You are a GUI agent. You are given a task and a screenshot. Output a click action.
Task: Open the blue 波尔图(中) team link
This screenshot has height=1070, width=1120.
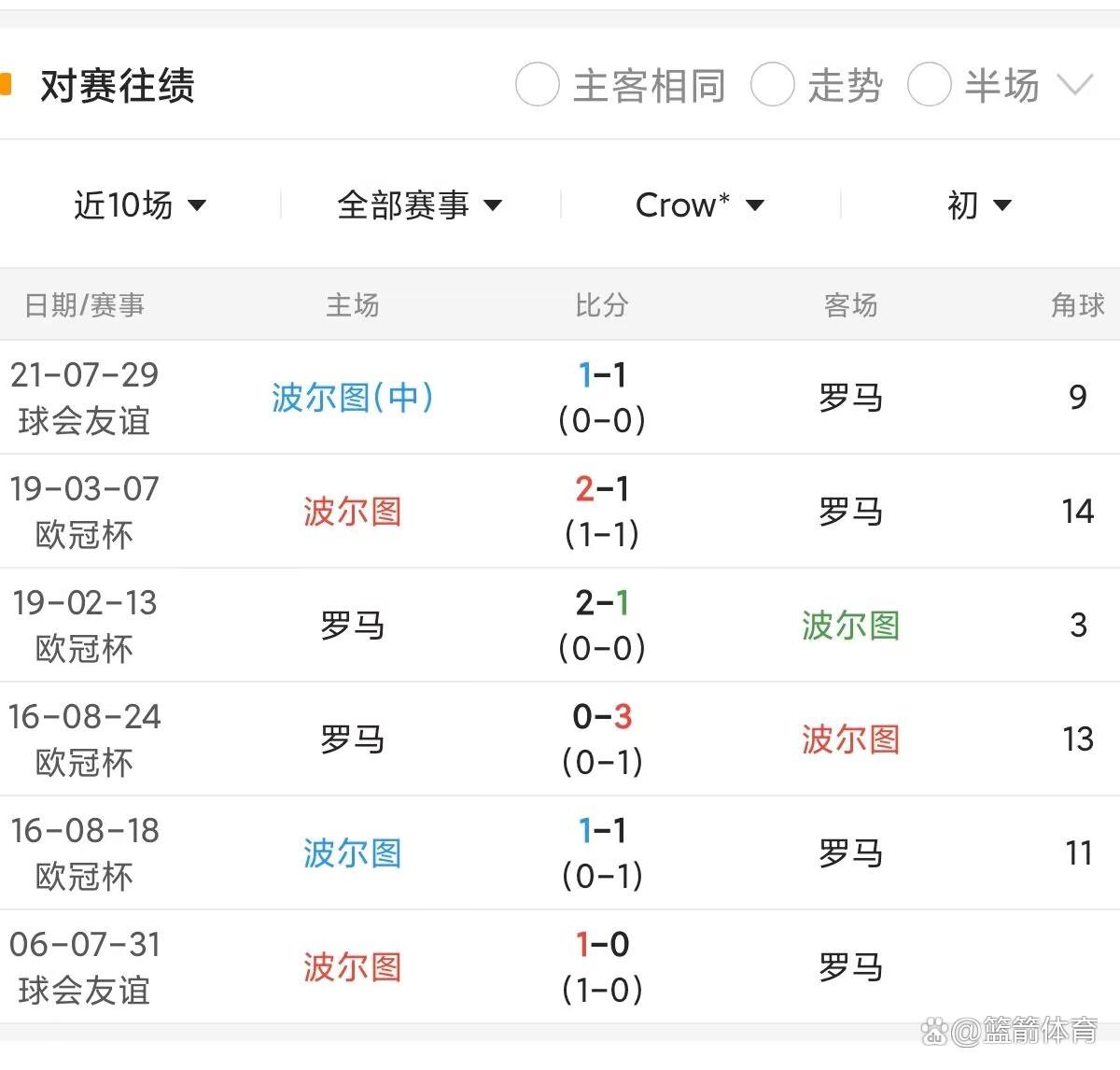[352, 397]
